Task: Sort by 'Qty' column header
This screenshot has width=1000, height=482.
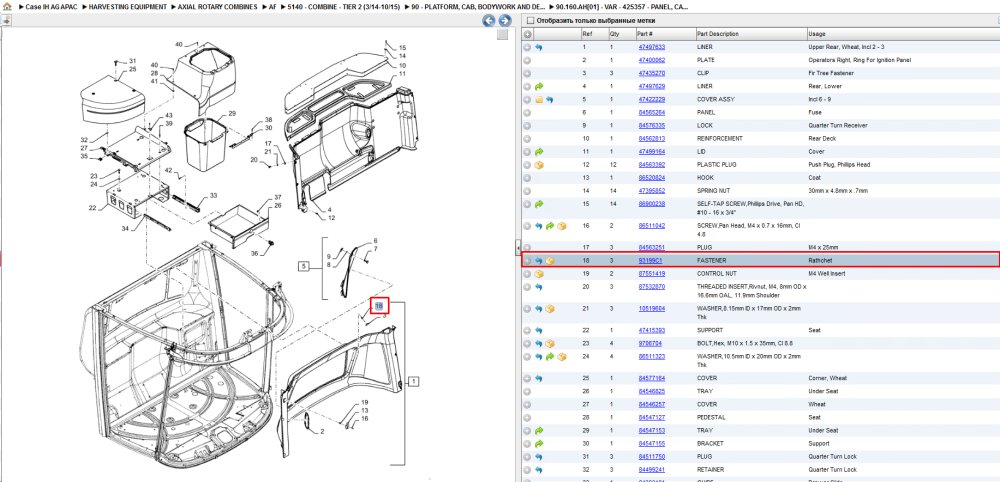Action: point(615,34)
